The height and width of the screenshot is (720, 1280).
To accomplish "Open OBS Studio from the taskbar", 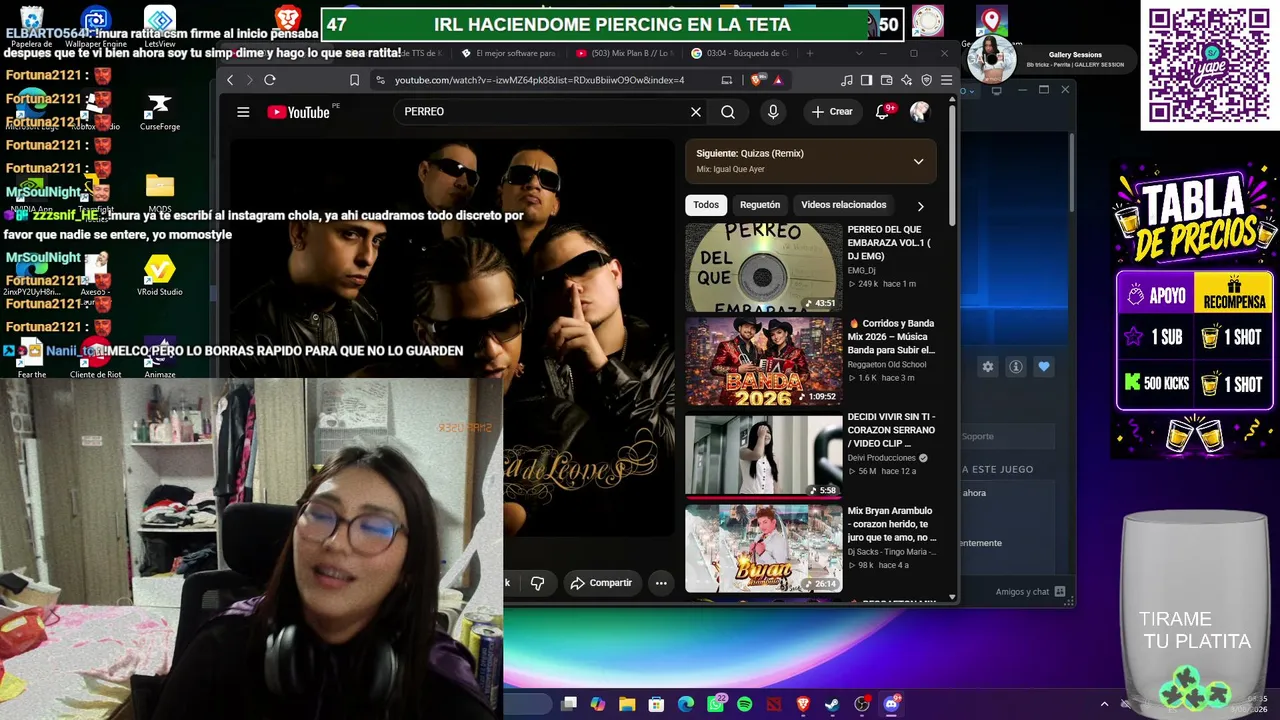I will point(862,704).
